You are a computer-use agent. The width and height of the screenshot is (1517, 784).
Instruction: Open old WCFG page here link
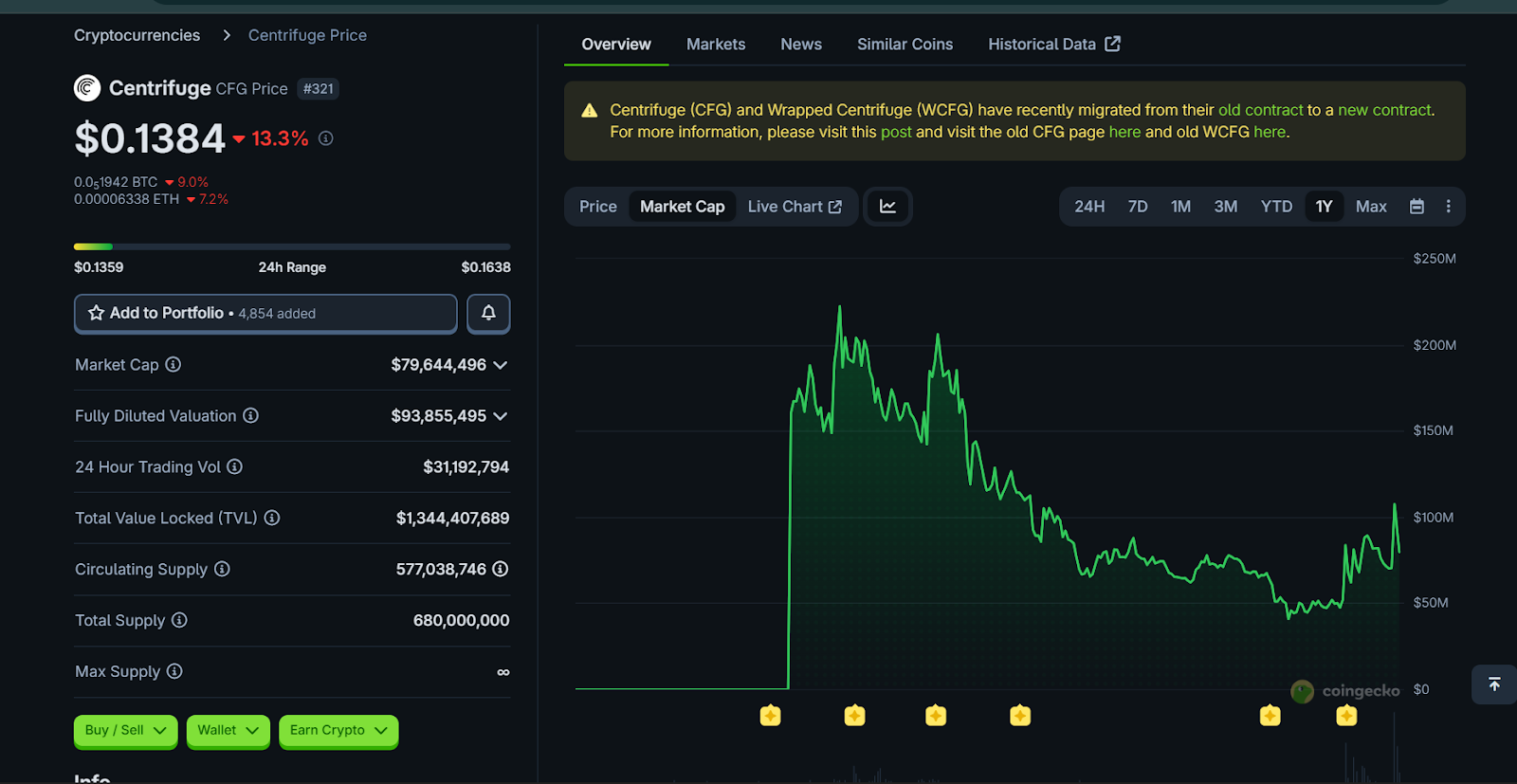tap(1270, 132)
